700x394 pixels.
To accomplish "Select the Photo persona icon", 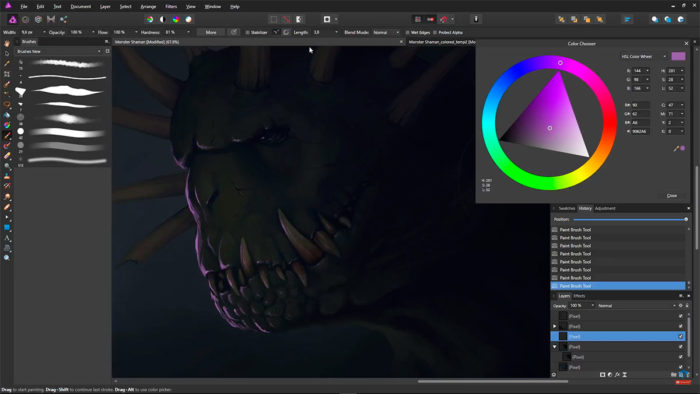I will [x=12, y=20].
